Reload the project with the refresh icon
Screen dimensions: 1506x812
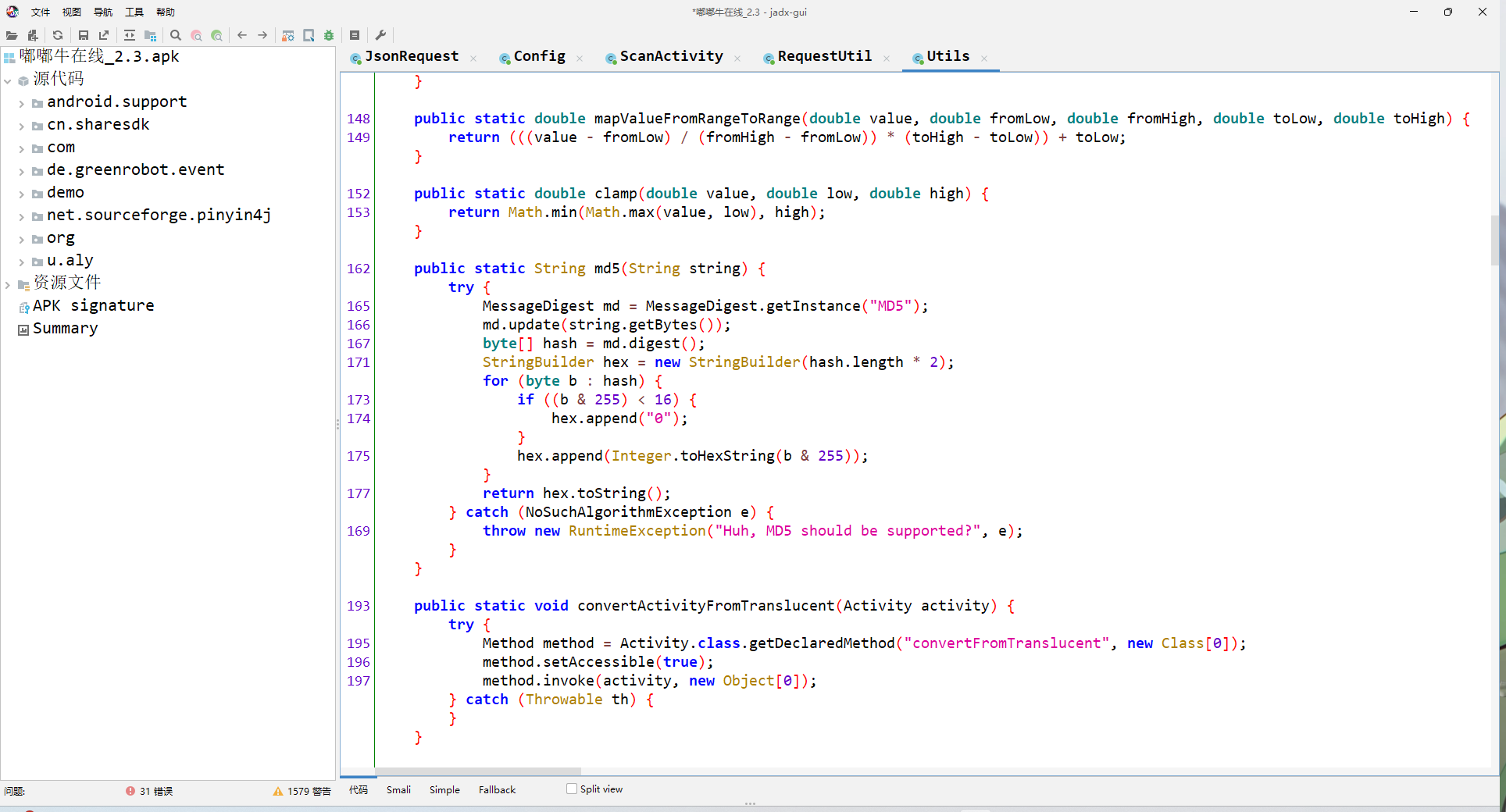[58, 35]
